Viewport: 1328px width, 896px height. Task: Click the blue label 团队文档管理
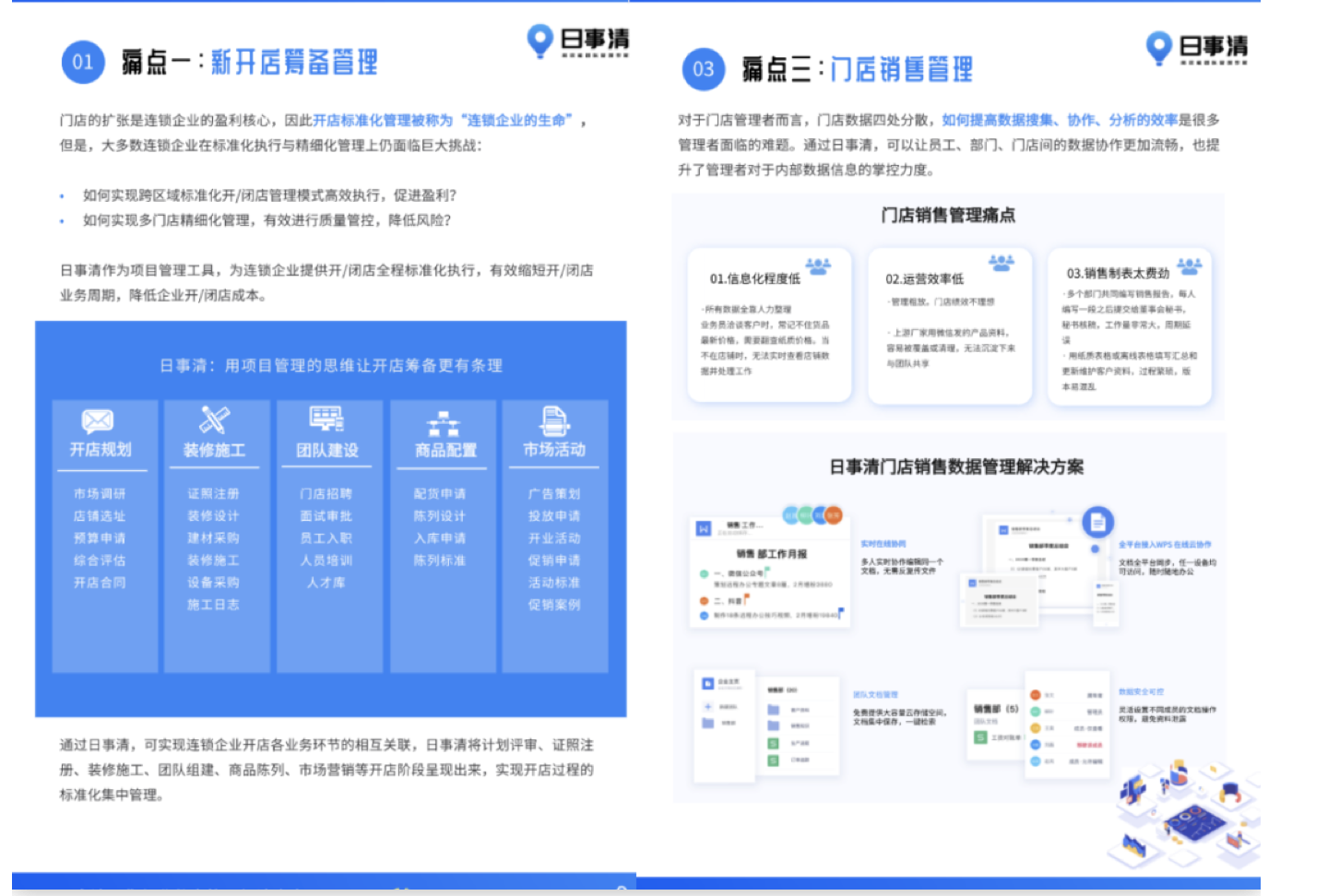point(875,695)
